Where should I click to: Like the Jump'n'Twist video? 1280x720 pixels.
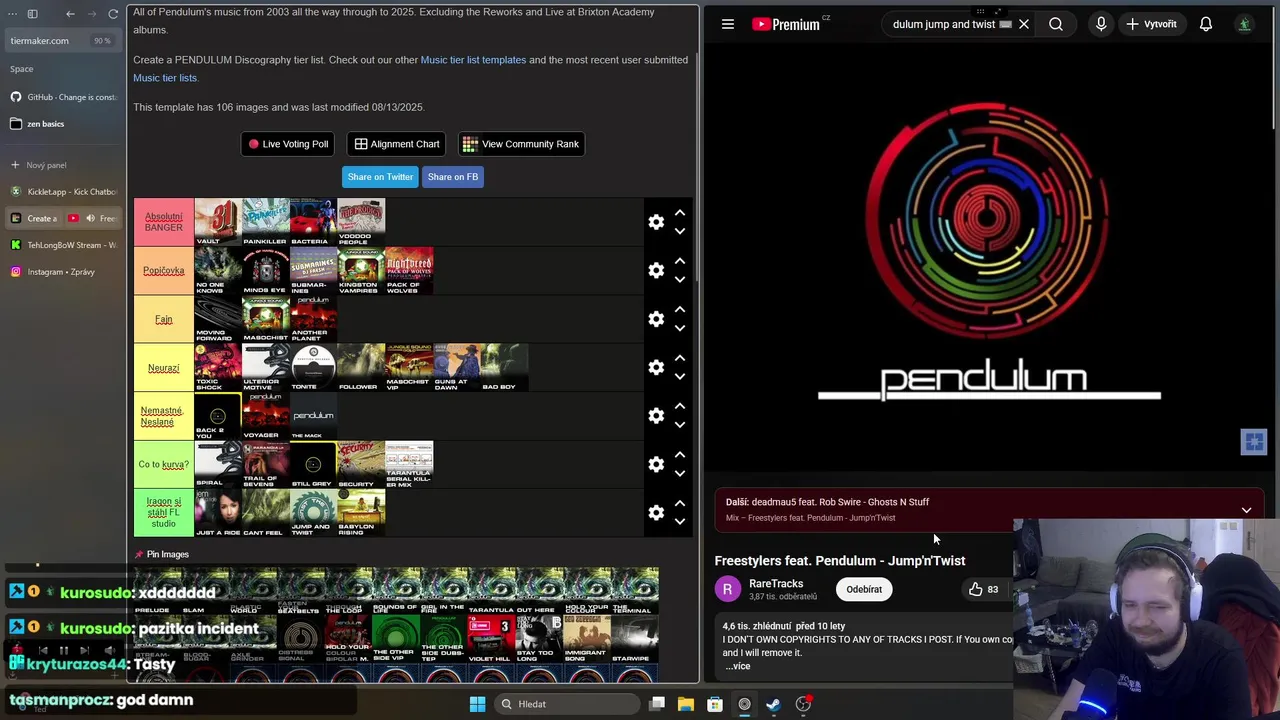point(983,589)
